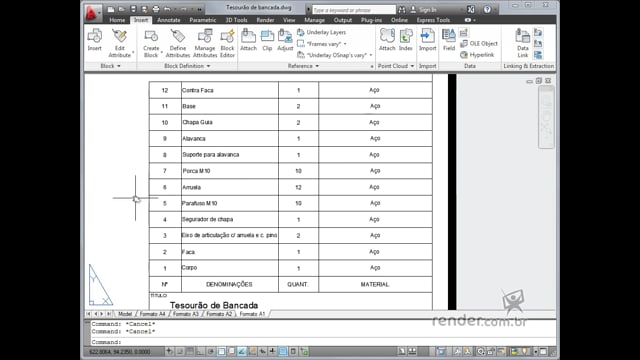Screen dimensions: 640x360
Task: Click the search keyword input field
Action: click(353, 10)
